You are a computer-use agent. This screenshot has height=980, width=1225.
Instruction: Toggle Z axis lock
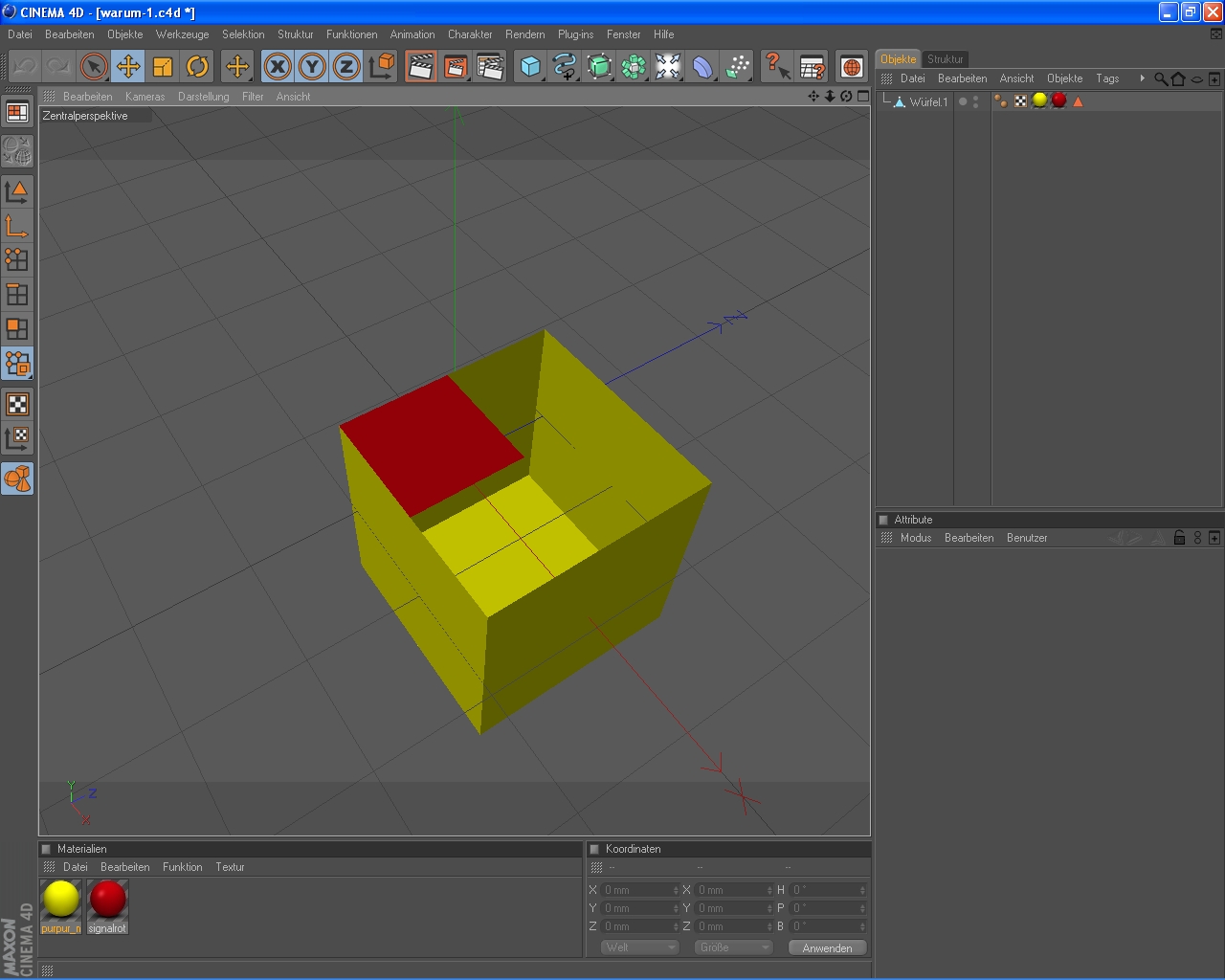(346, 66)
